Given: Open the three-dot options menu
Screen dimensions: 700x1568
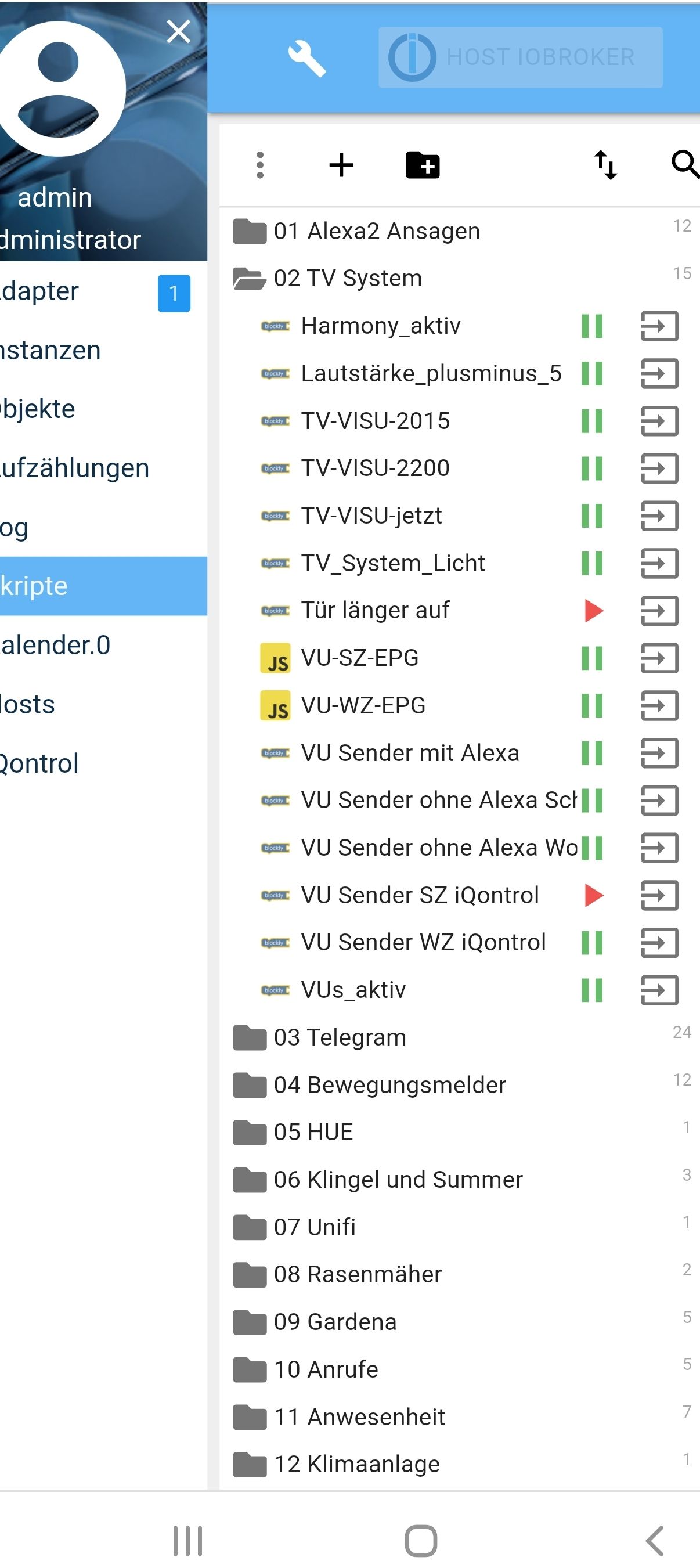Looking at the screenshot, I should coord(260,165).
